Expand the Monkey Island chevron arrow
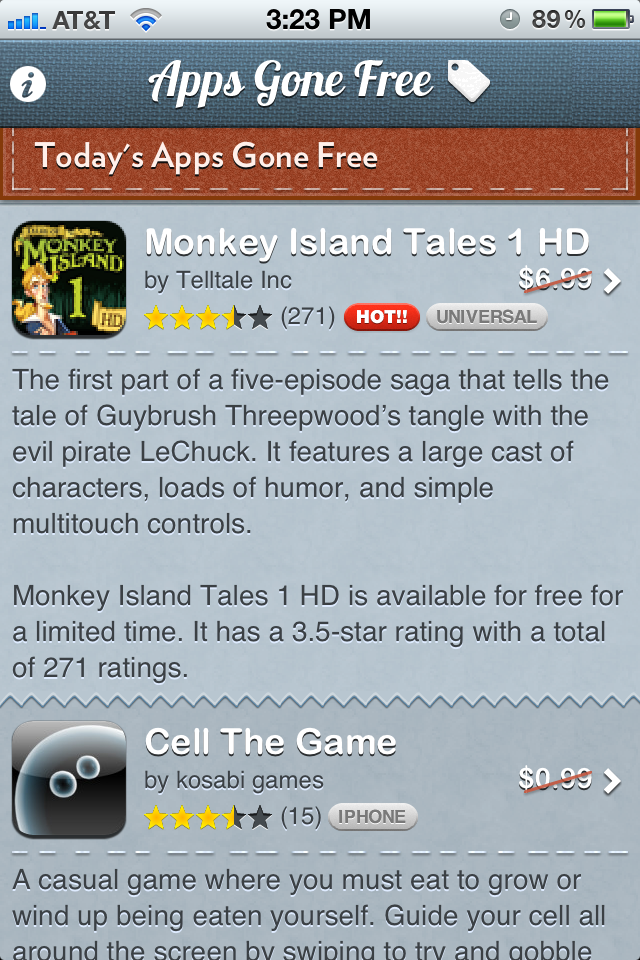 coord(612,282)
